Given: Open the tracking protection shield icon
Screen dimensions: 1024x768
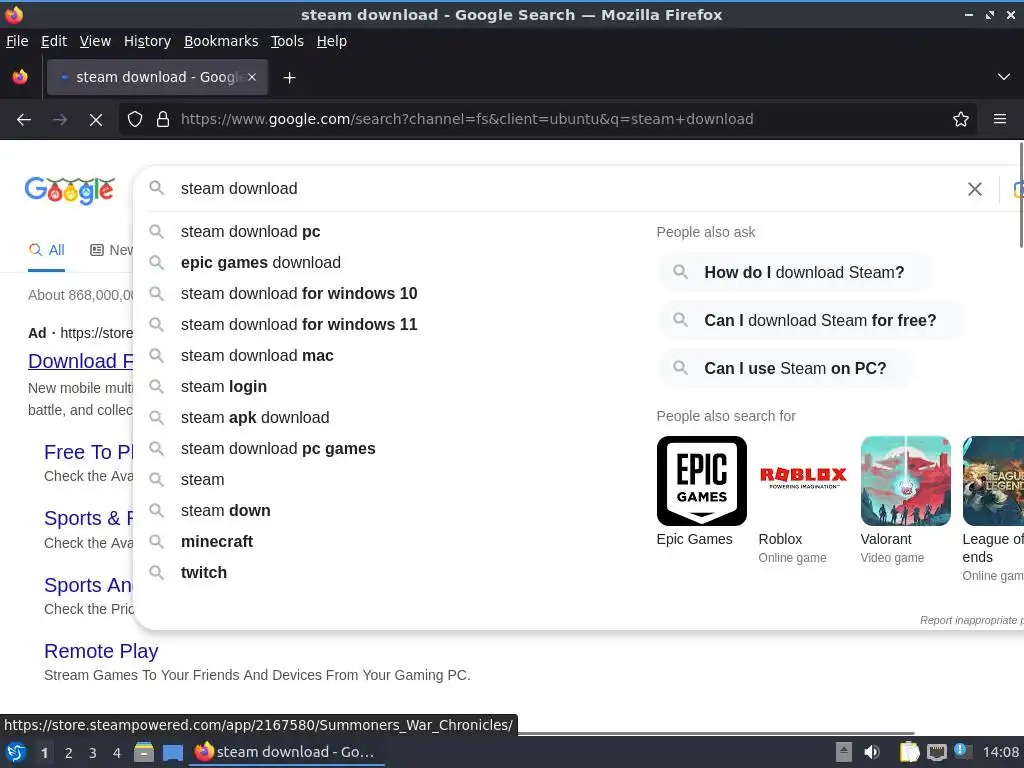Looking at the screenshot, I should pyautogui.click(x=135, y=120).
